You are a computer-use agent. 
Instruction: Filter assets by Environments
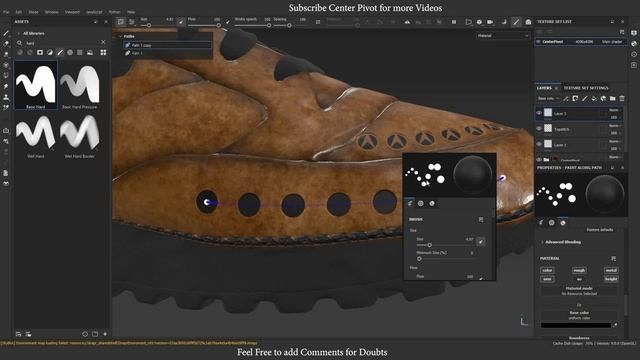(90, 52)
